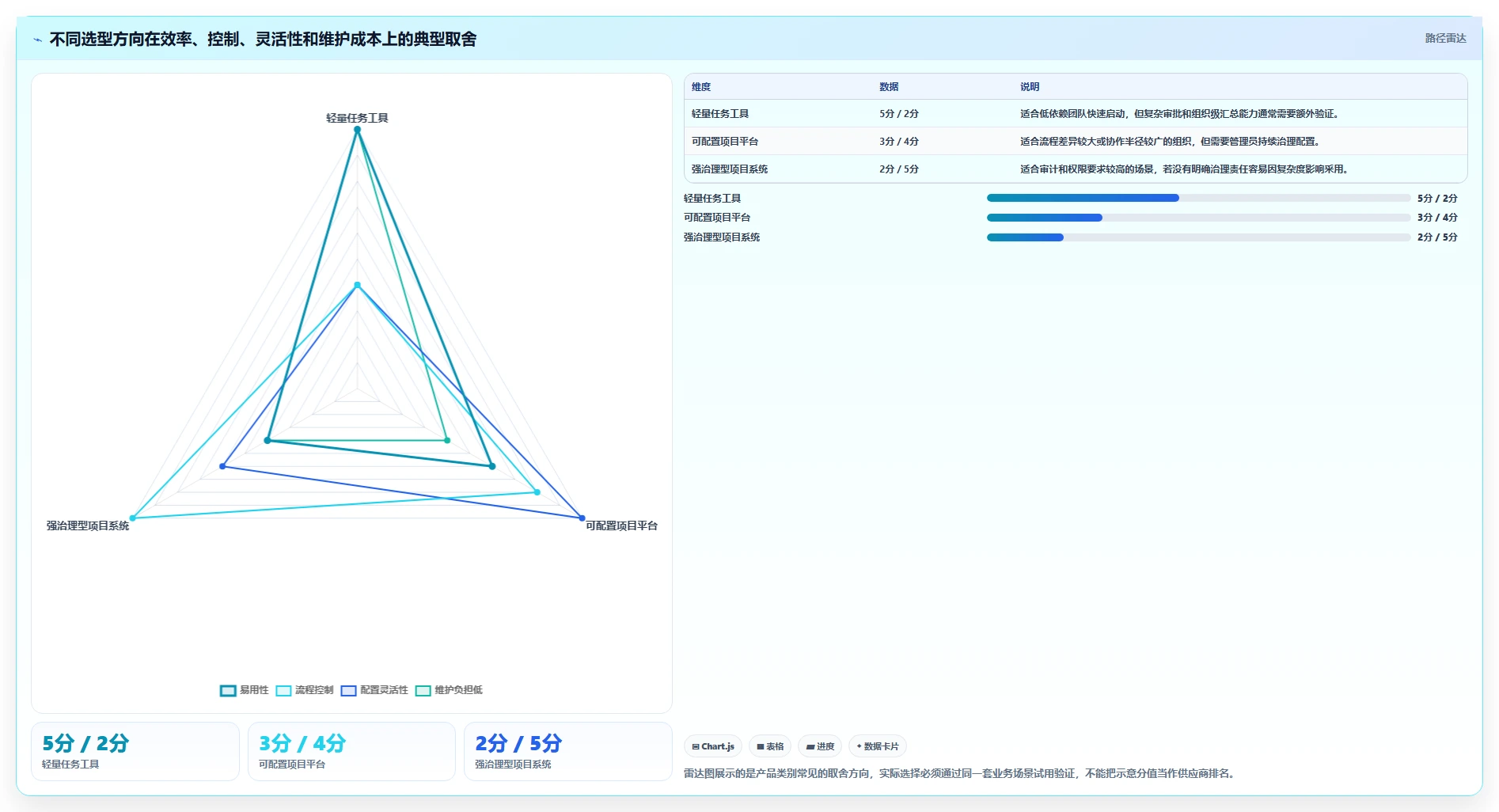This screenshot has width=1499, height=812.
Task: Click description starting 适合审计和权限要求较高
Action: pyautogui.click(x=1186, y=169)
